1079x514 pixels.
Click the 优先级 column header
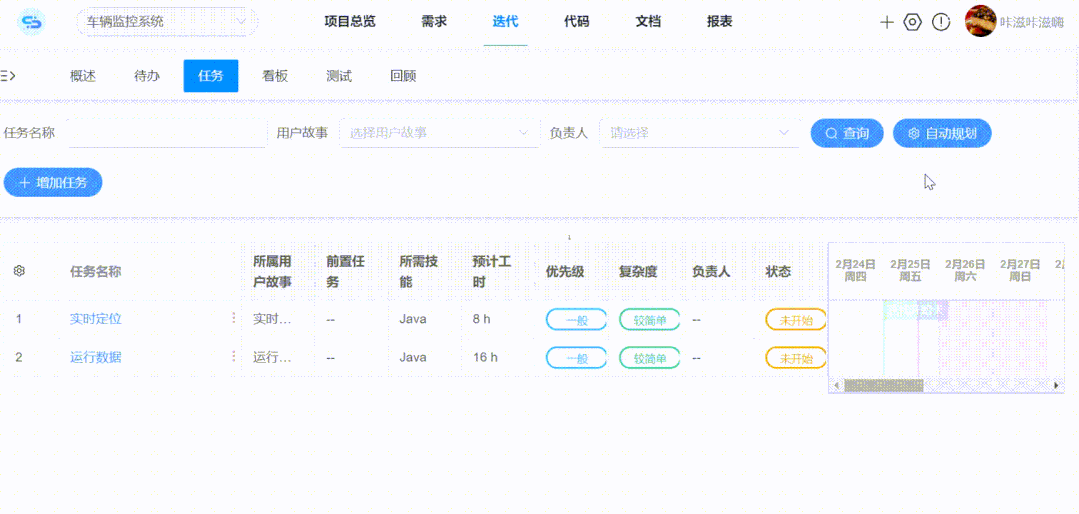[x=565, y=271]
